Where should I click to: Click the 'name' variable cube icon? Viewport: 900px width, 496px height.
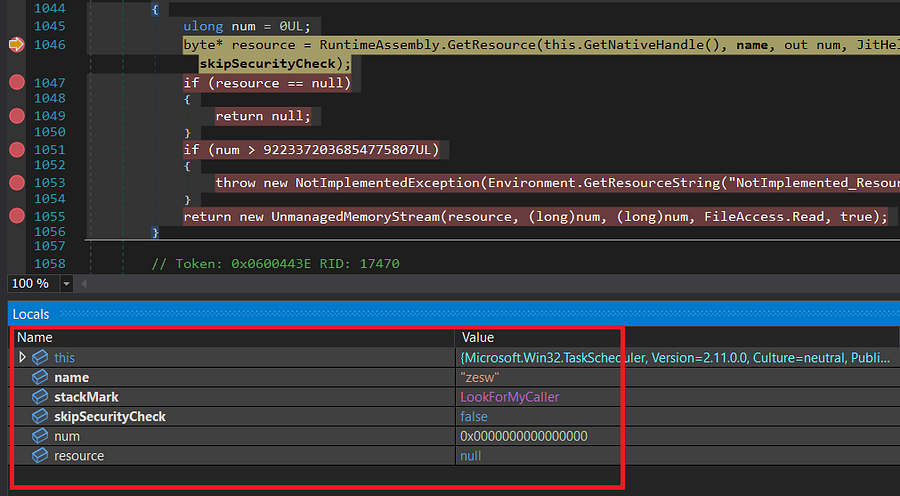tap(40, 377)
